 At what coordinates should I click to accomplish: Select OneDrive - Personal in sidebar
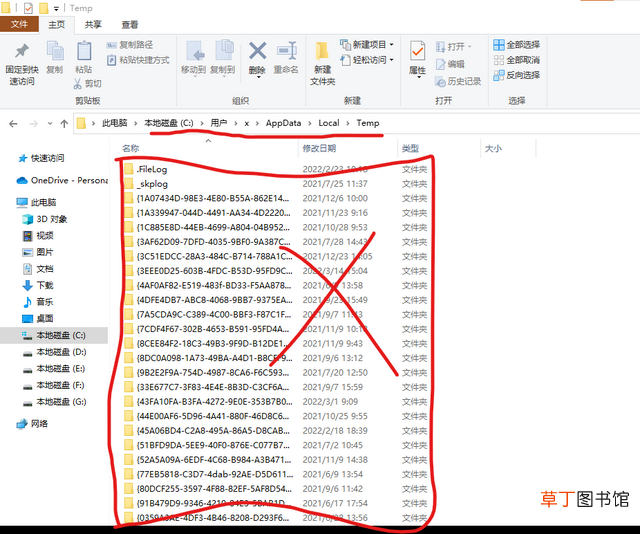pyautogui.click(x=62, y=180)
